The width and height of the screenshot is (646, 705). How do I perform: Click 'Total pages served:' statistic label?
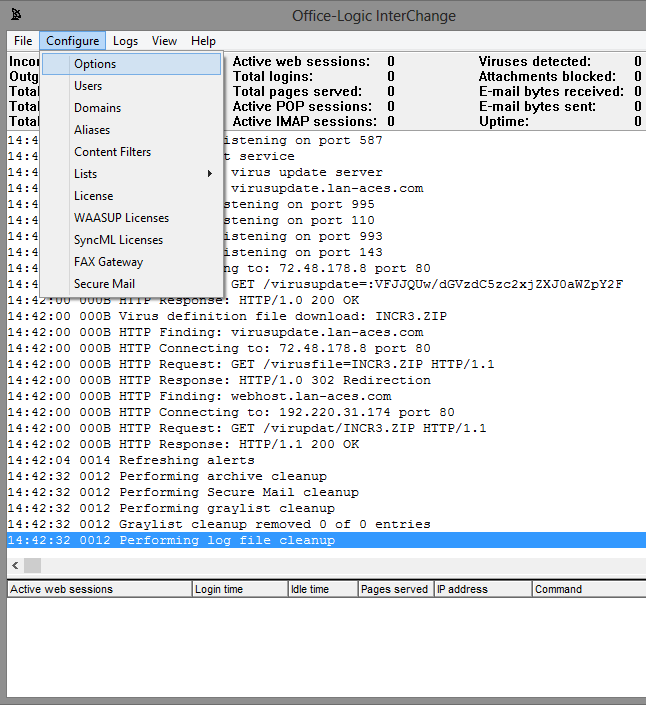click(297, 91)
